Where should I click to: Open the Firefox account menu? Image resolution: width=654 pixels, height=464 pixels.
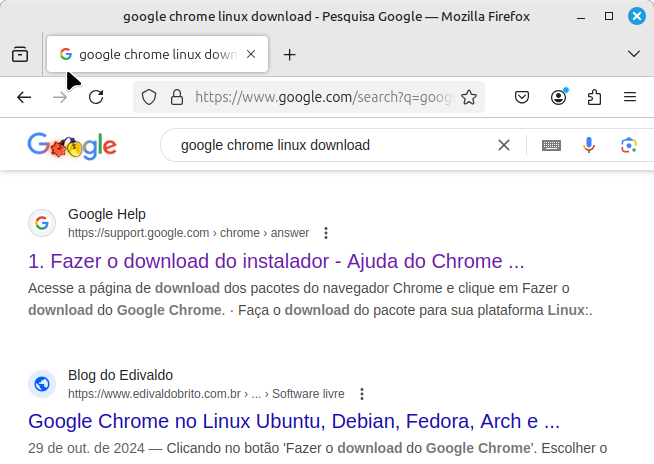coord(558,97)
